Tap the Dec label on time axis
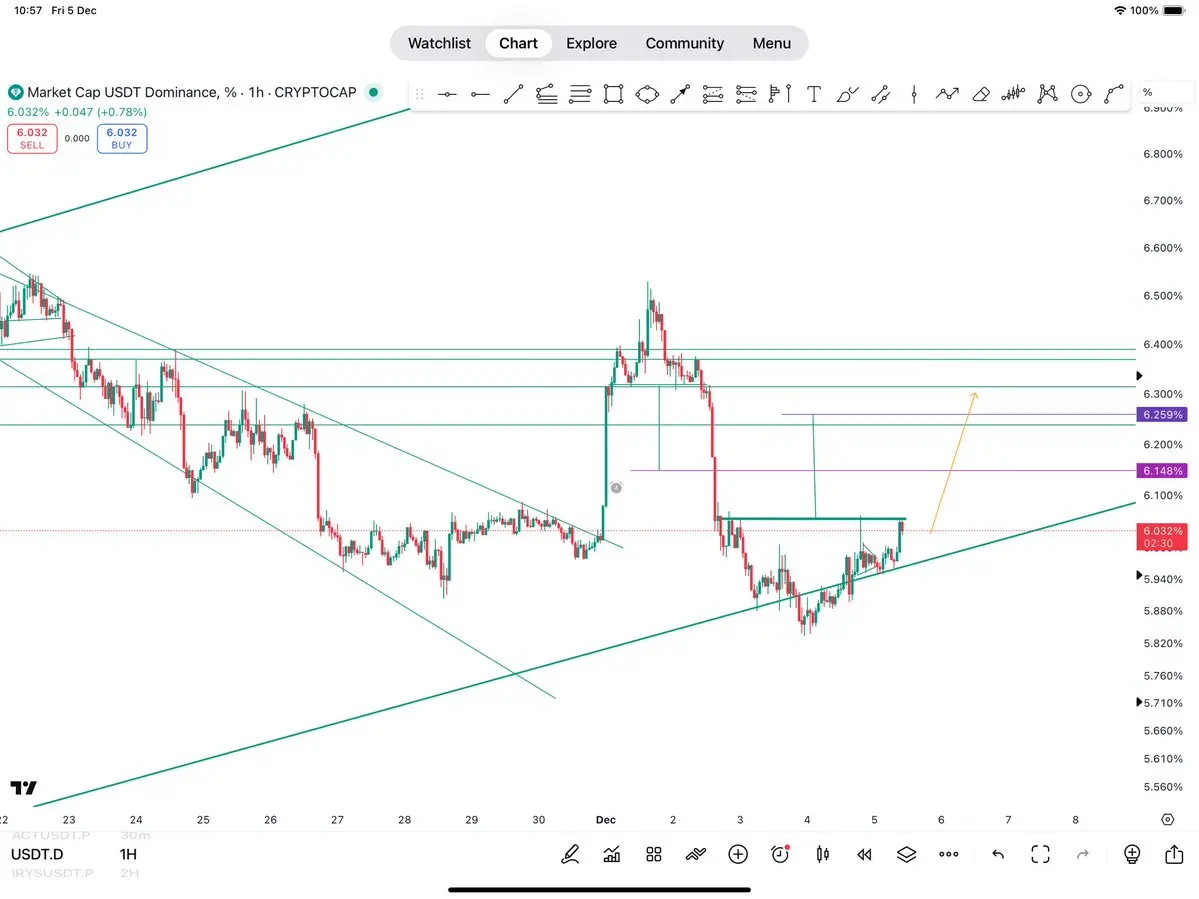 pyautogui.click(x=606, y=819)
